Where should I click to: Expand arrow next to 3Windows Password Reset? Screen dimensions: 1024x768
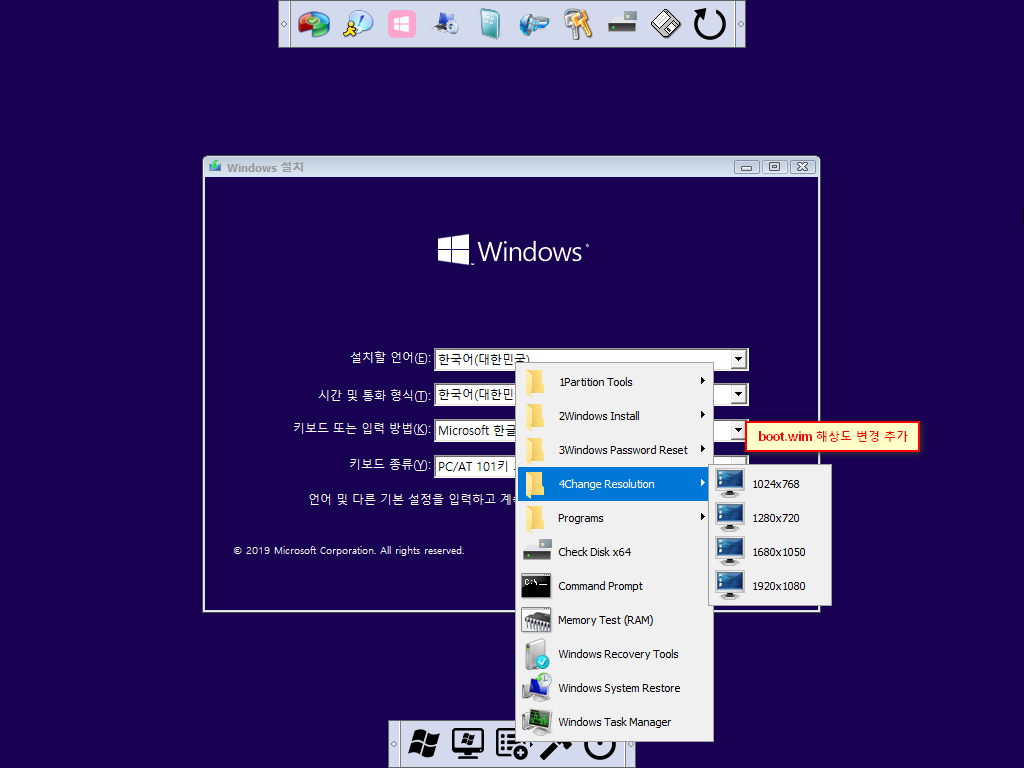point(703,449)
